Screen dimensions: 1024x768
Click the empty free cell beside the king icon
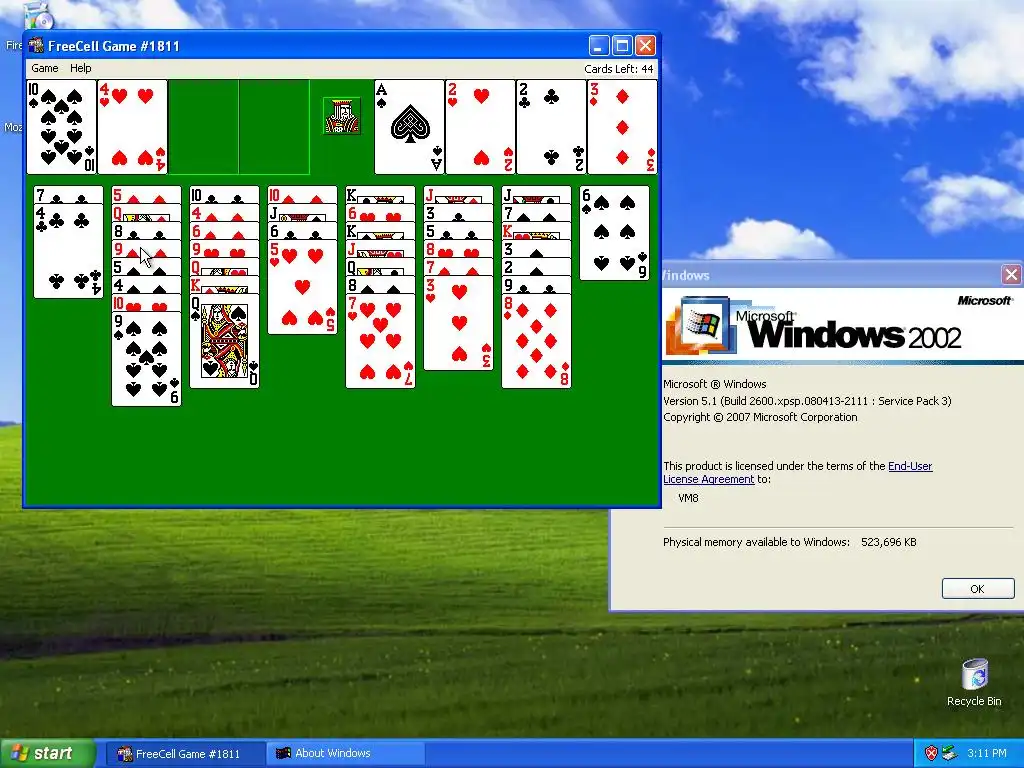tap(274, 127)
